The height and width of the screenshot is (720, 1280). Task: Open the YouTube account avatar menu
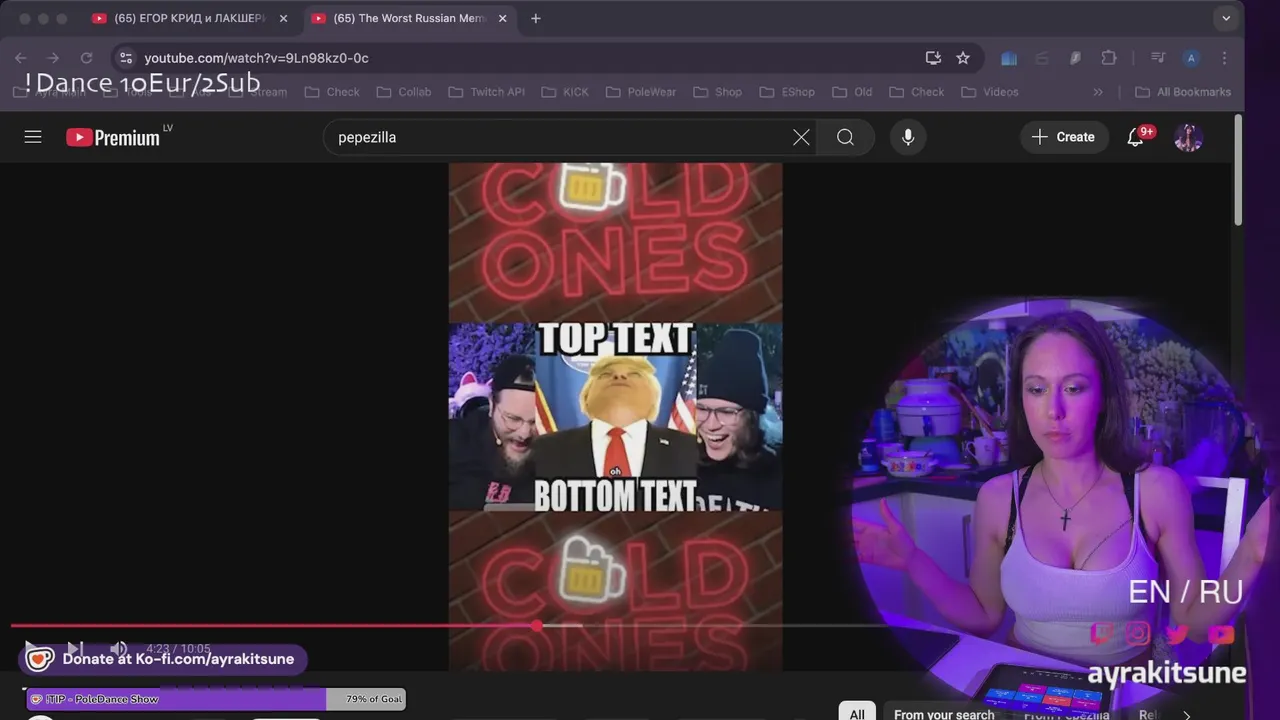click(1188, 137)
